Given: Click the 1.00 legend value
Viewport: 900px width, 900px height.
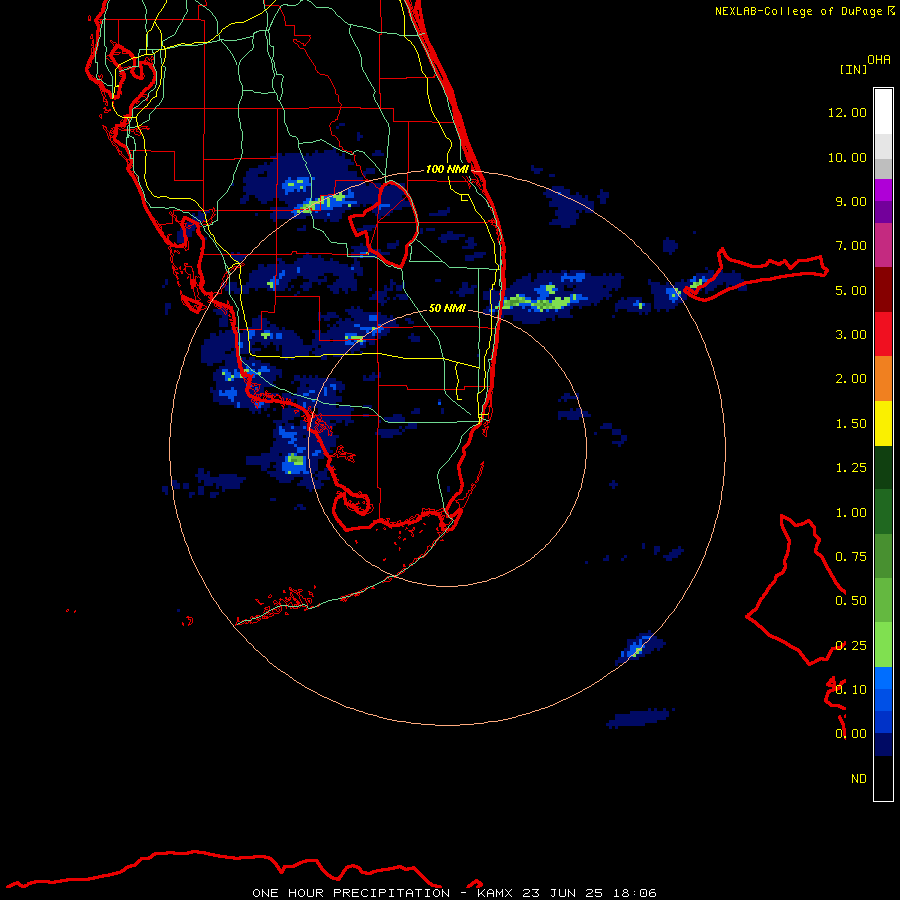Looking at the screenshot, I should point(851,513).
